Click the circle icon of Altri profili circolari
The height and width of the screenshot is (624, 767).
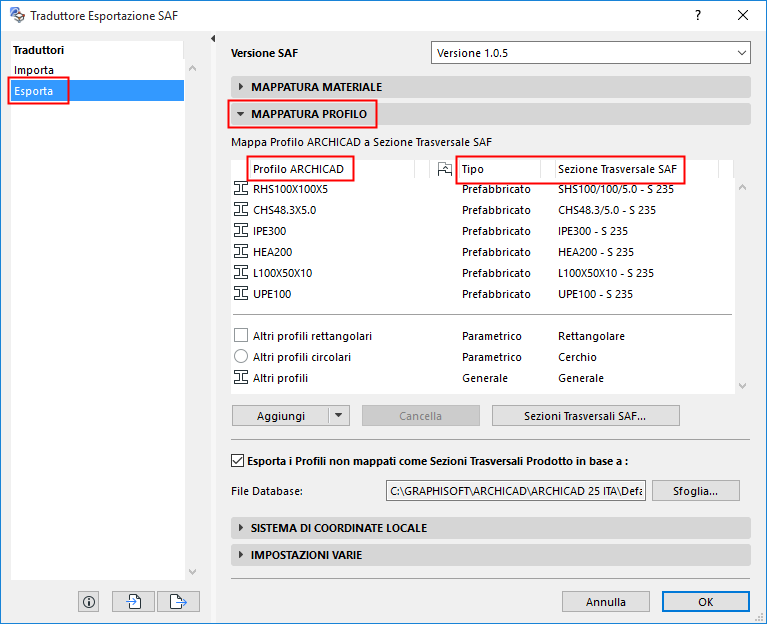click(x=241, y=357)
